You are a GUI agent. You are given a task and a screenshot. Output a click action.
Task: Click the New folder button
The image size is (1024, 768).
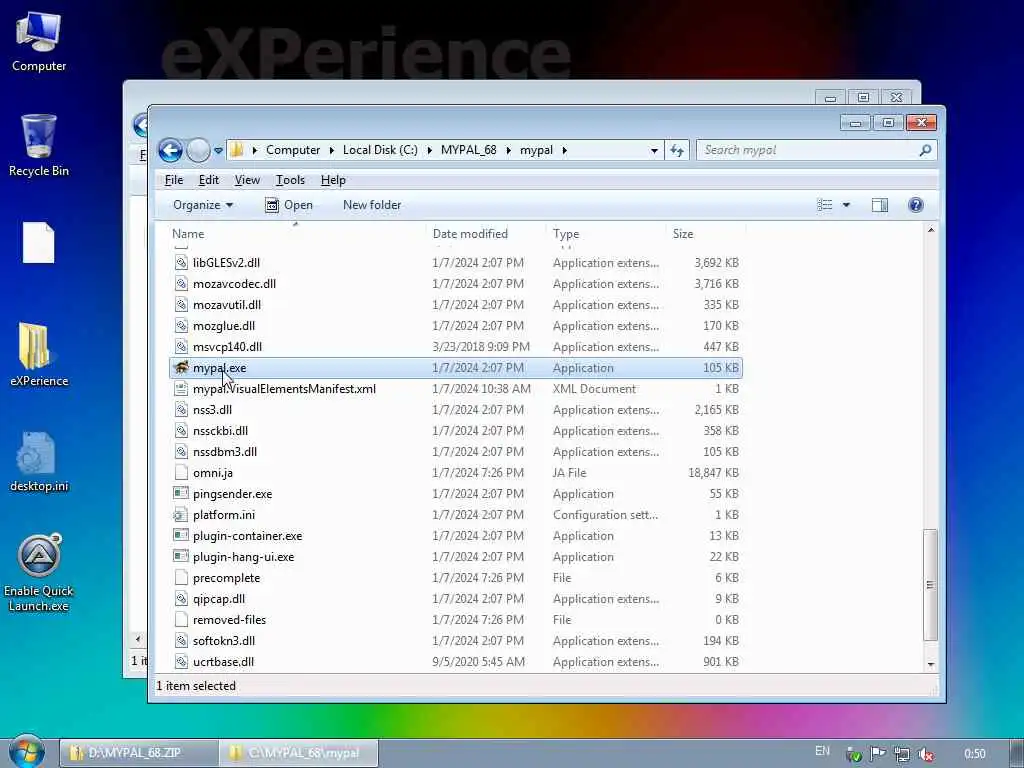pos(372,205)
